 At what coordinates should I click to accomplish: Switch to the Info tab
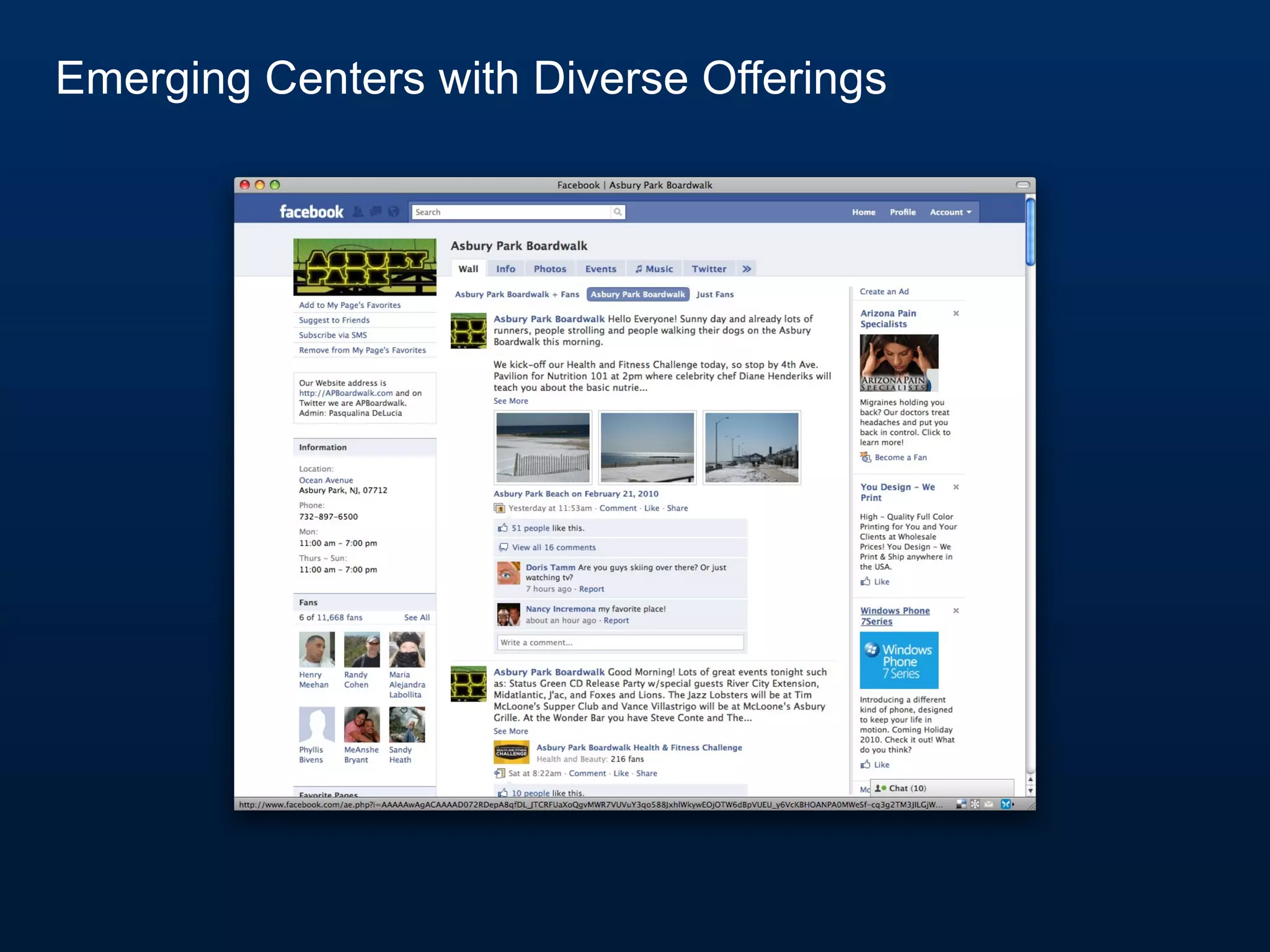pyautogui.click(x=505, y=269)
